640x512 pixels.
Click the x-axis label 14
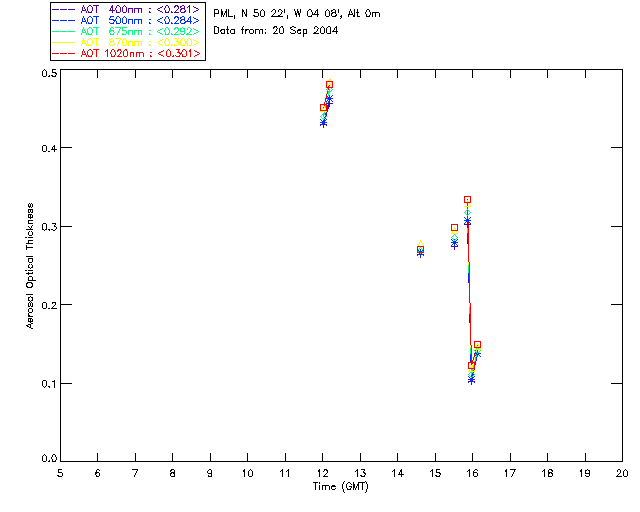pos(398,473)
